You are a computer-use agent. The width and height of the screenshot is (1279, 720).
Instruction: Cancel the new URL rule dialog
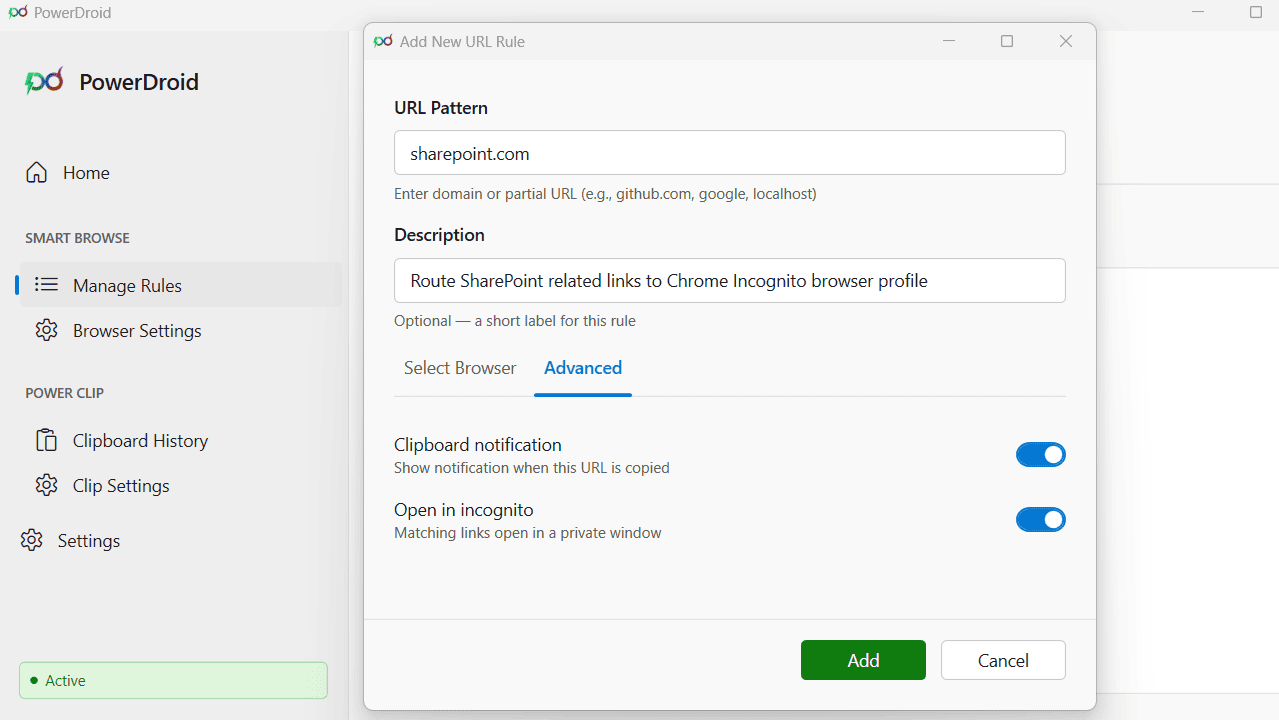[x=1003, y=660]
